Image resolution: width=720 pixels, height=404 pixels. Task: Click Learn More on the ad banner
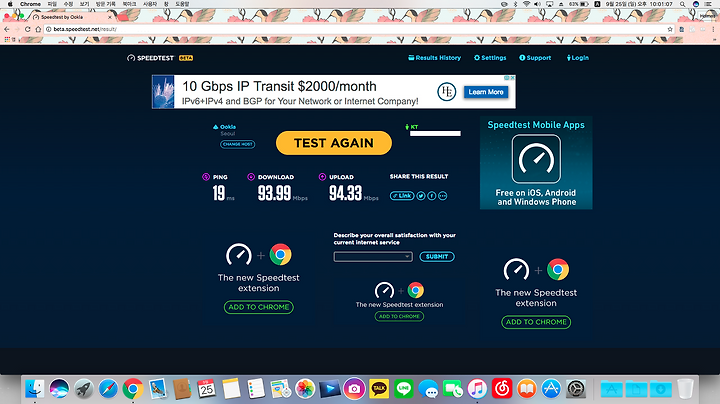(x=486, y=92)
